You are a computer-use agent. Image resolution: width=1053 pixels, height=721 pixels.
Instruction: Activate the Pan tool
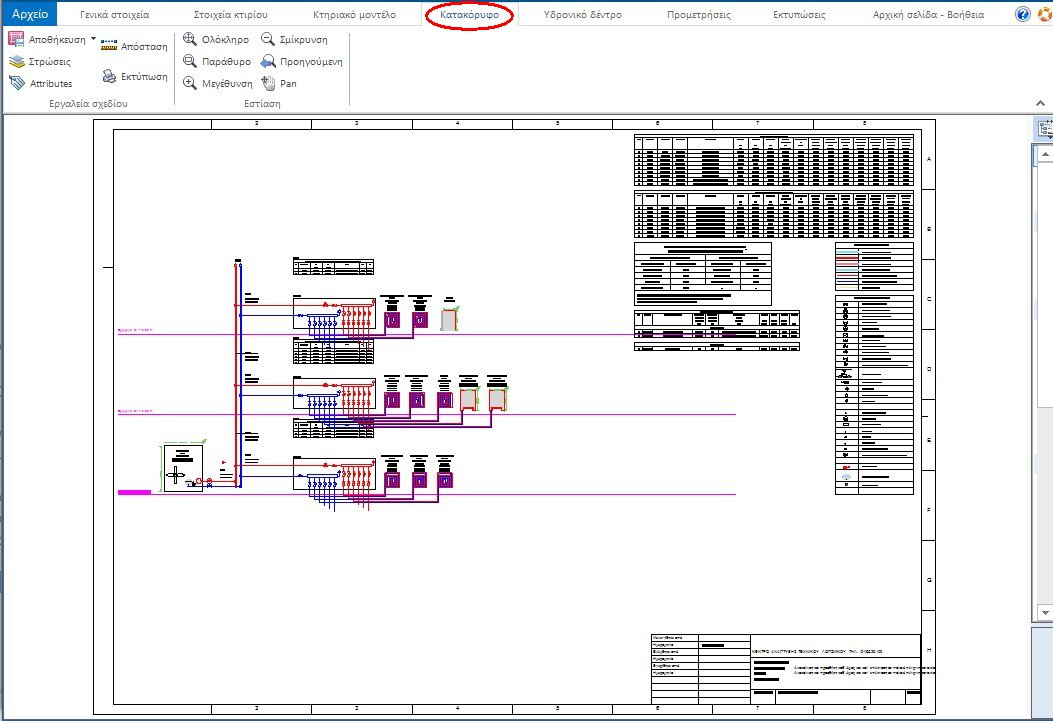(x=281, y=82)
